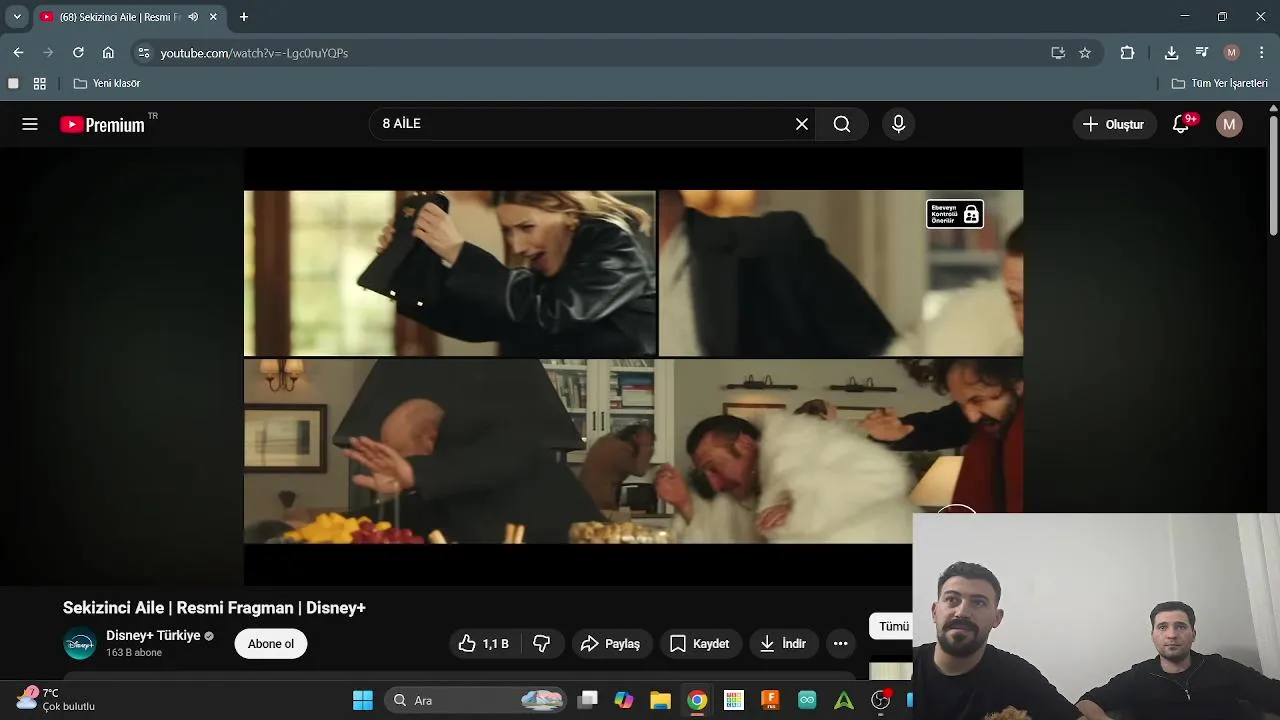This screenshot has height=720, width=1280.
Task: Click the page vertical scrollbar
Action: 1273,176
